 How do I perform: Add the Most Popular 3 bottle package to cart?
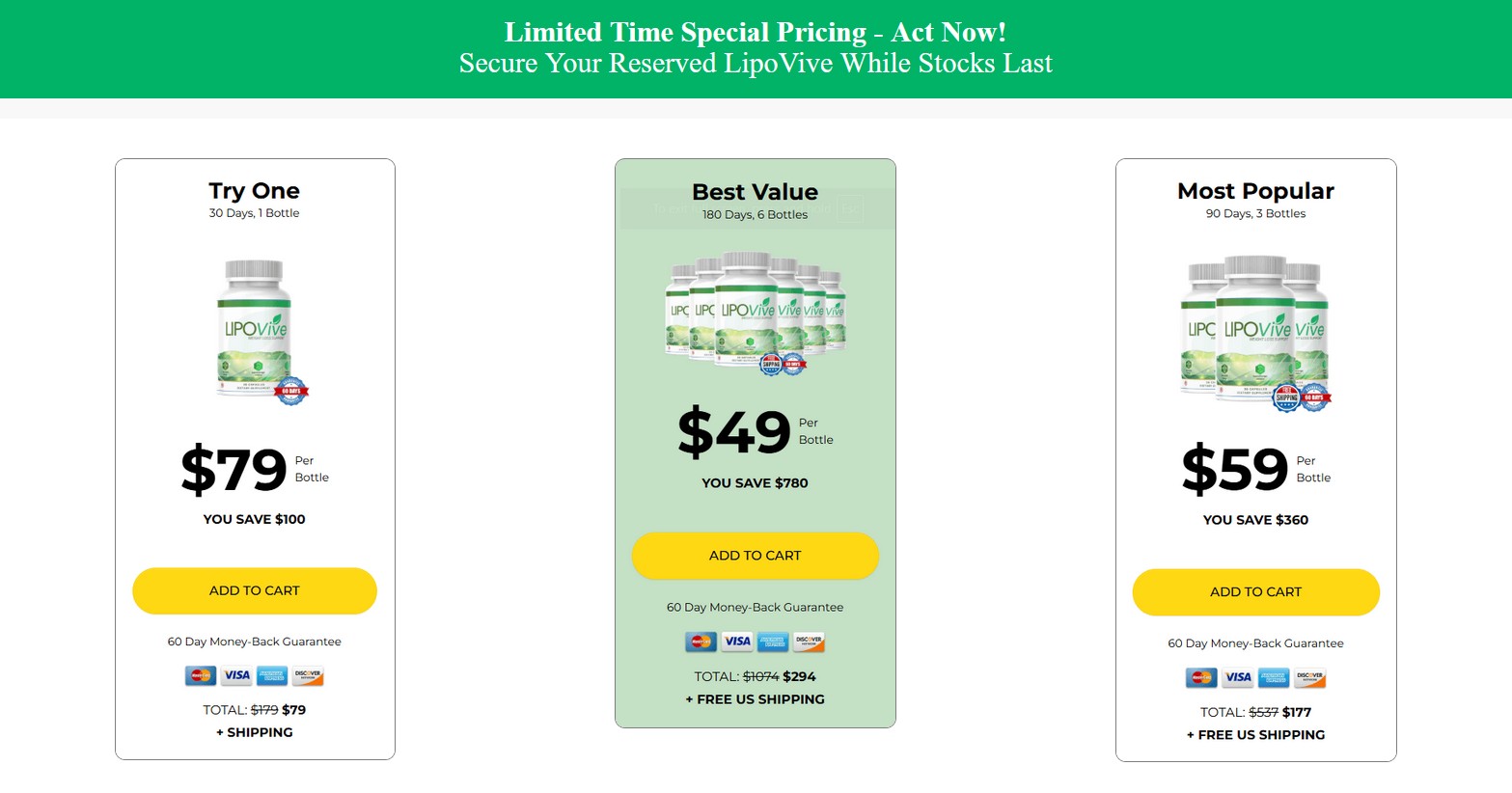point(1255,592)
